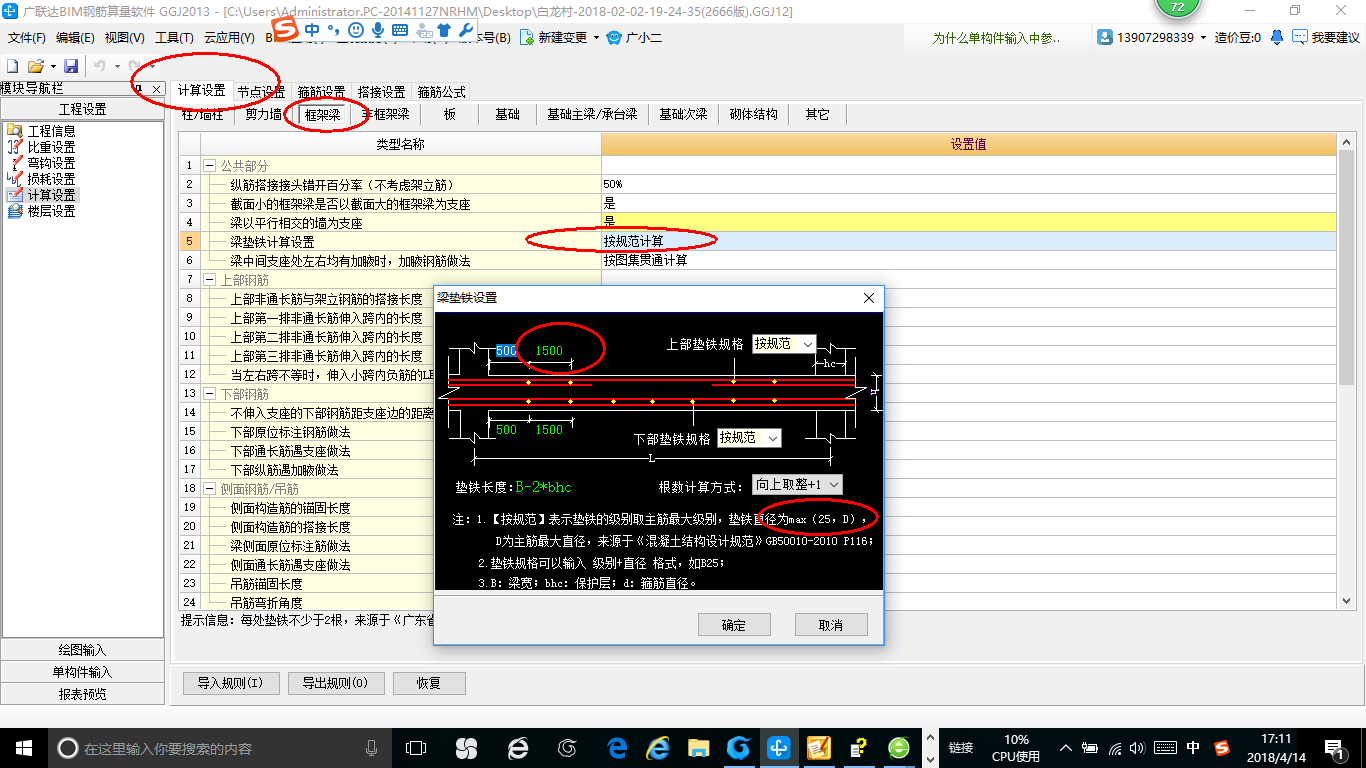
Task: Select 弯钩设置 navigation item
Action: pos(51,163)
